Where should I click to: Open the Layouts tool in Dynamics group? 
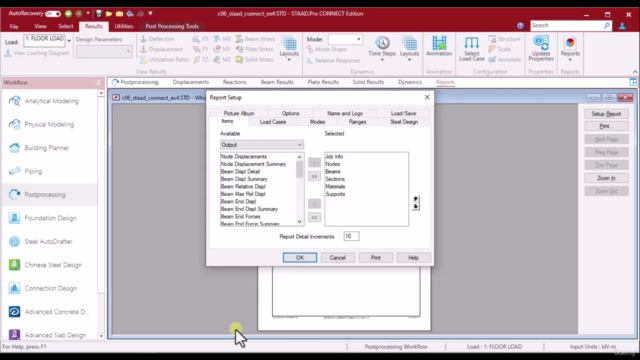(409, 48)
